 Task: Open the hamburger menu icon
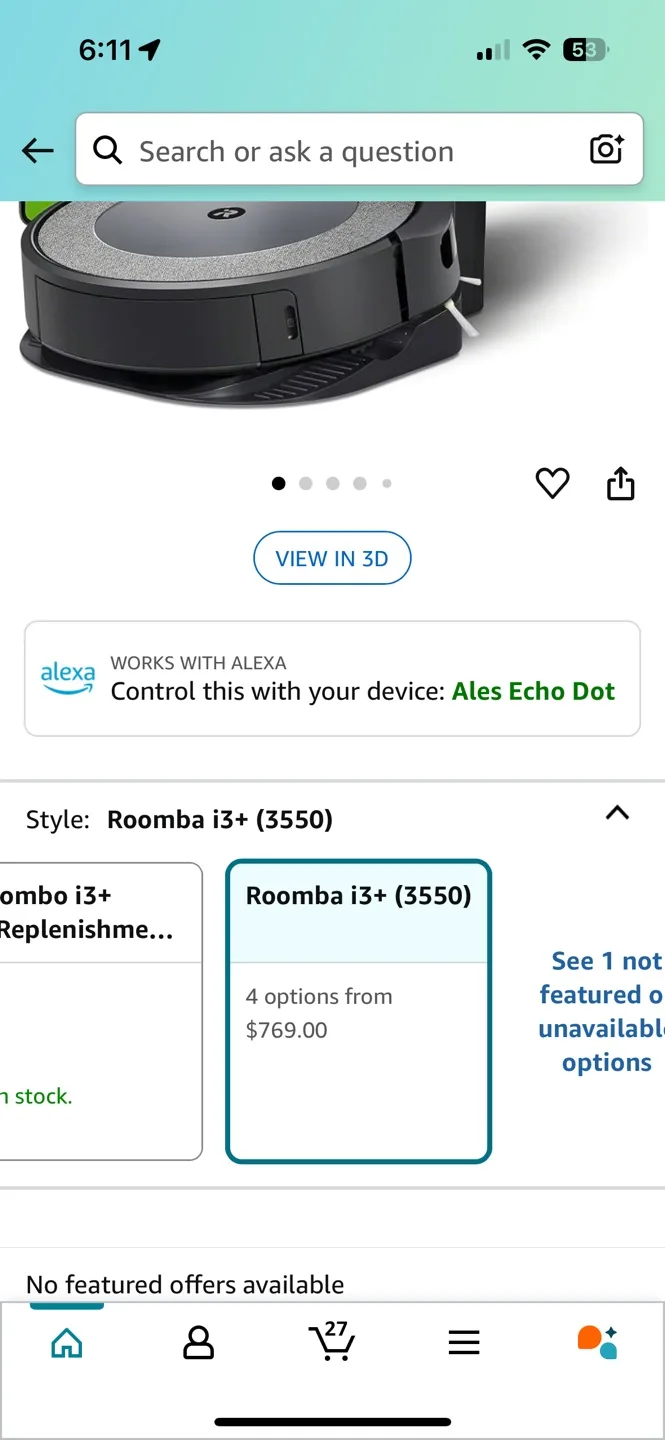point(464,1343)
